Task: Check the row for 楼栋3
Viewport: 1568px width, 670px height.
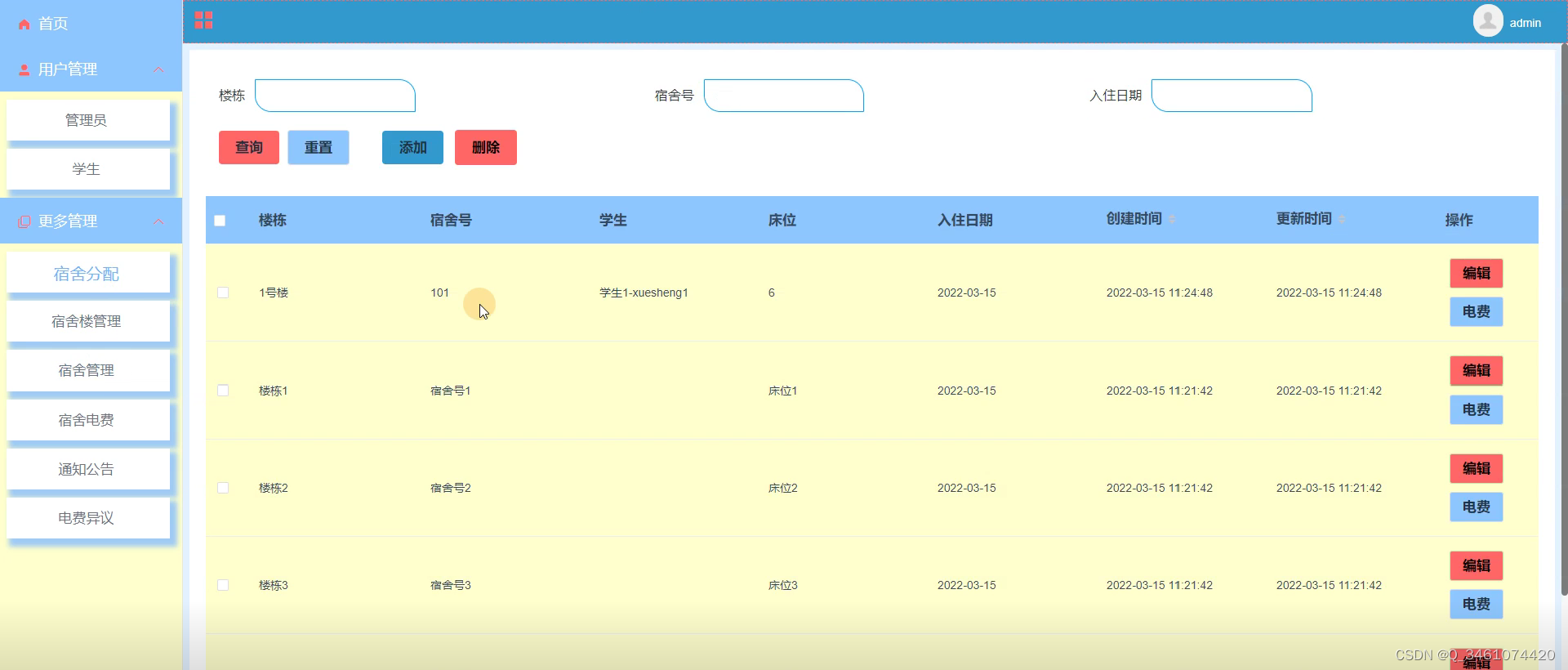Action: click(x=223, y=585)
